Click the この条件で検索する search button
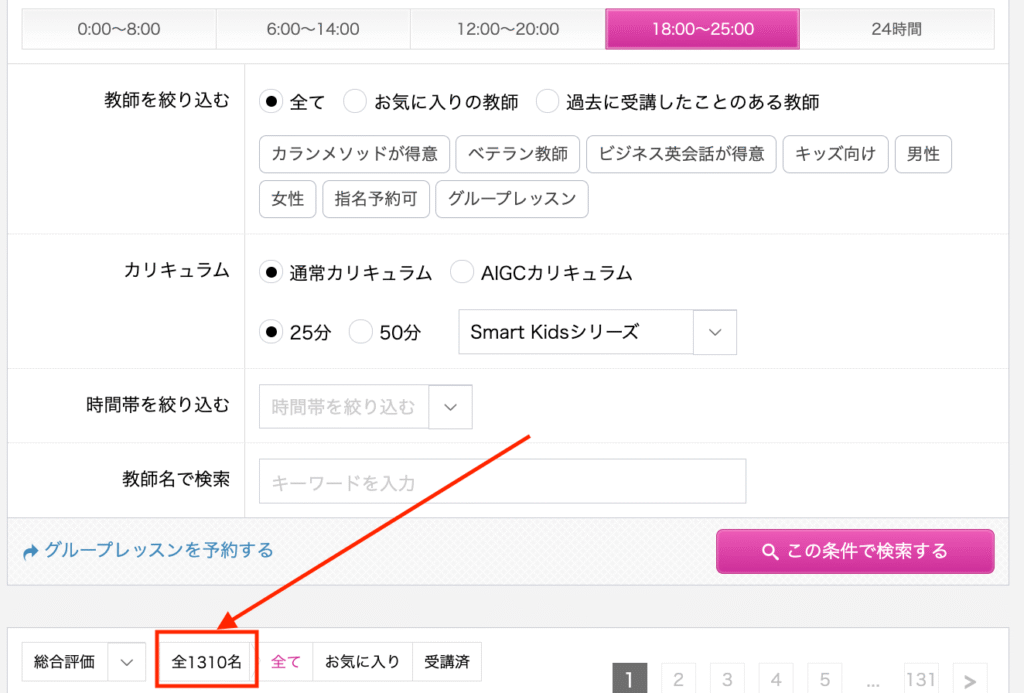Screen dimensions: 1024x693 (855, 551)
